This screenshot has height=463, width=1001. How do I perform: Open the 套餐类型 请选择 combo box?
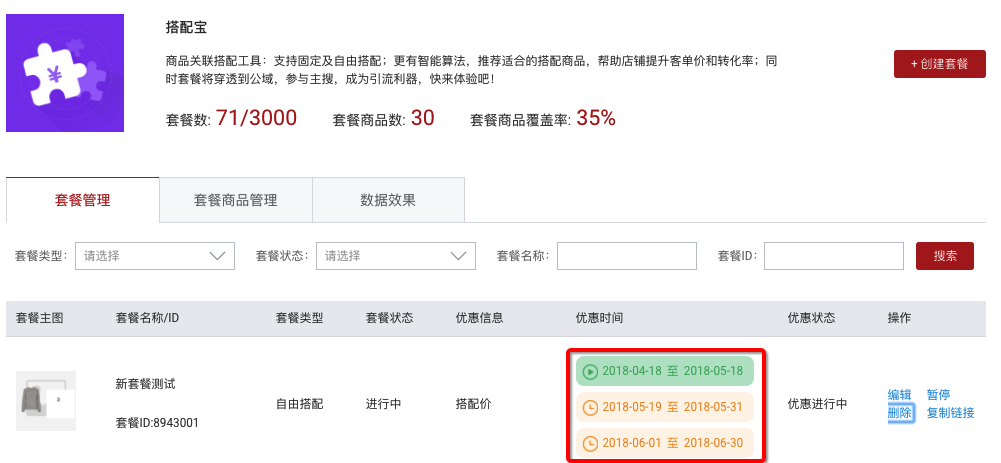(154, 256)
